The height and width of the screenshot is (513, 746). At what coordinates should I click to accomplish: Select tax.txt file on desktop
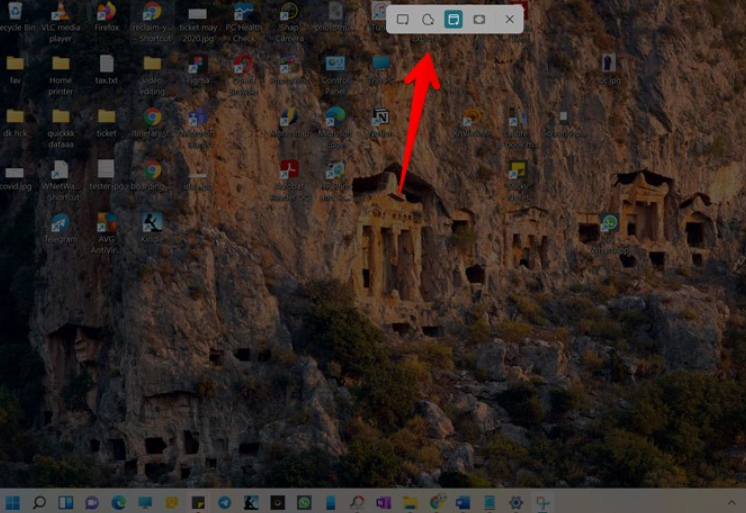107,70
